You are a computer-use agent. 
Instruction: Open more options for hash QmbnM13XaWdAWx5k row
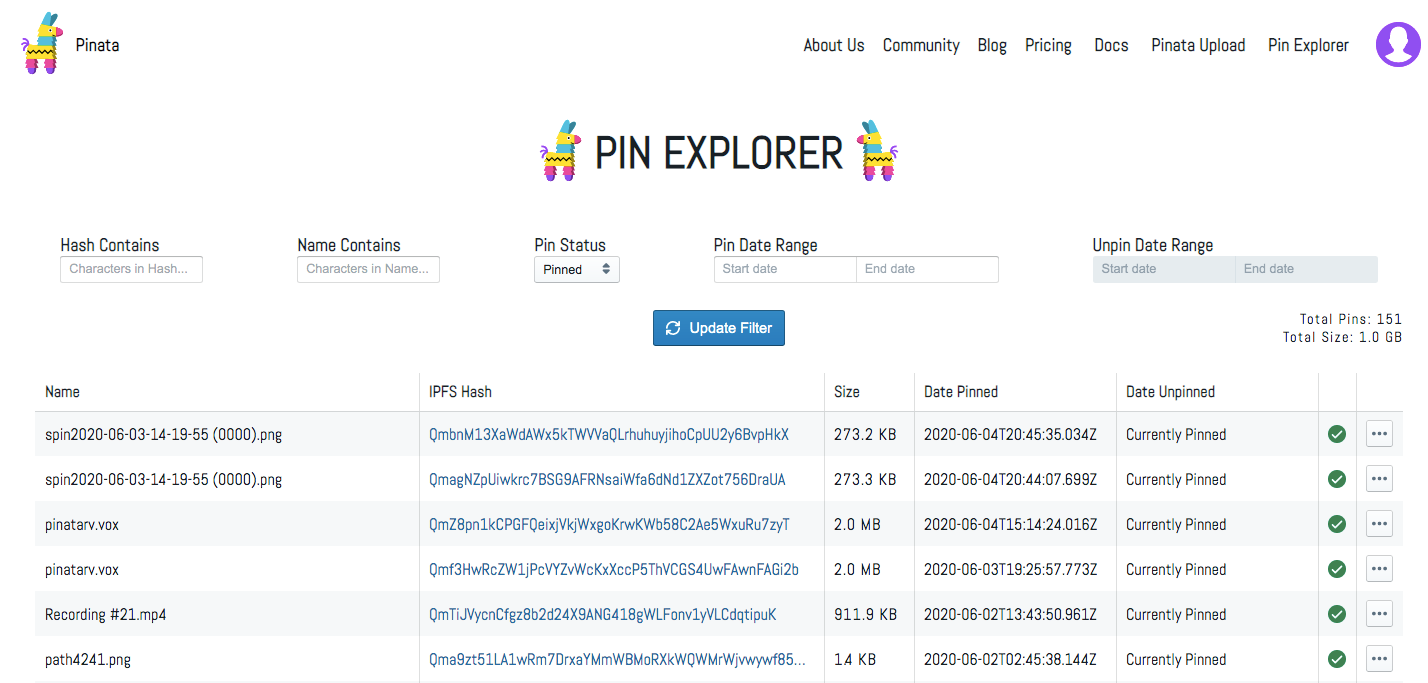(1379, 434)
